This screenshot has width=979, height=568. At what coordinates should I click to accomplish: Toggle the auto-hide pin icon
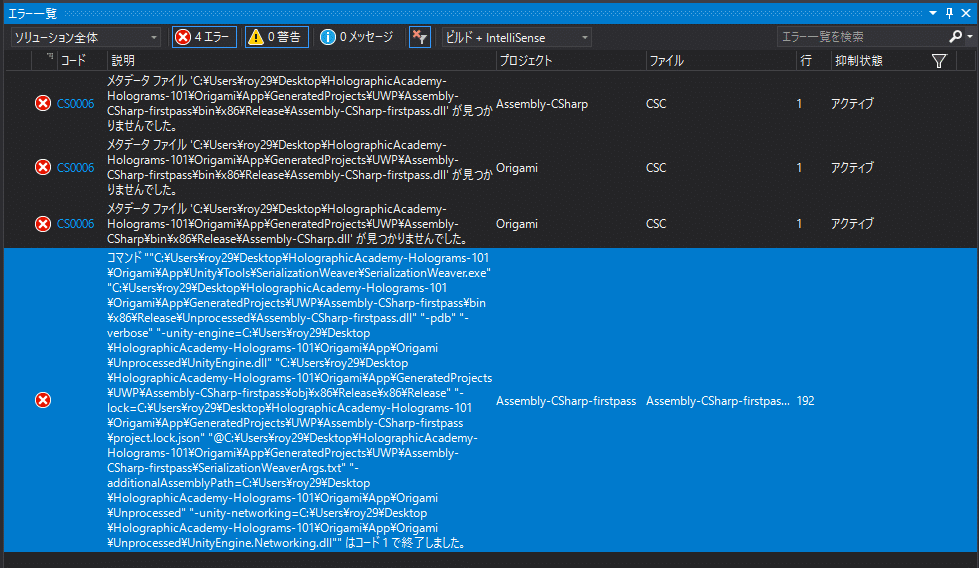(x=950, y=13)
